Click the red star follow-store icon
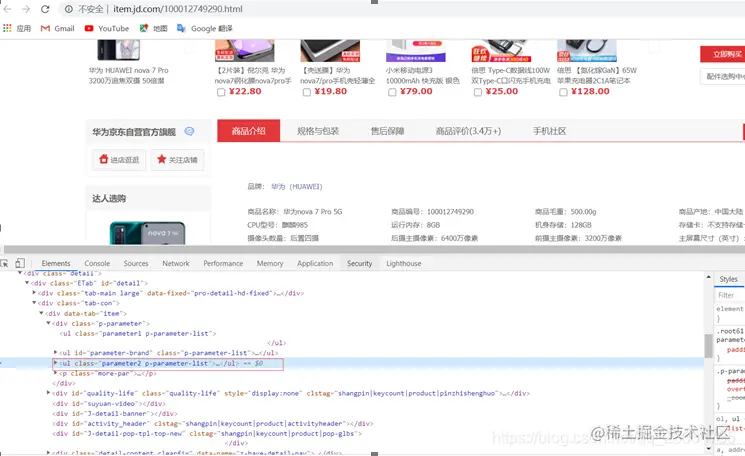The image size is (745, 456). 162,159
